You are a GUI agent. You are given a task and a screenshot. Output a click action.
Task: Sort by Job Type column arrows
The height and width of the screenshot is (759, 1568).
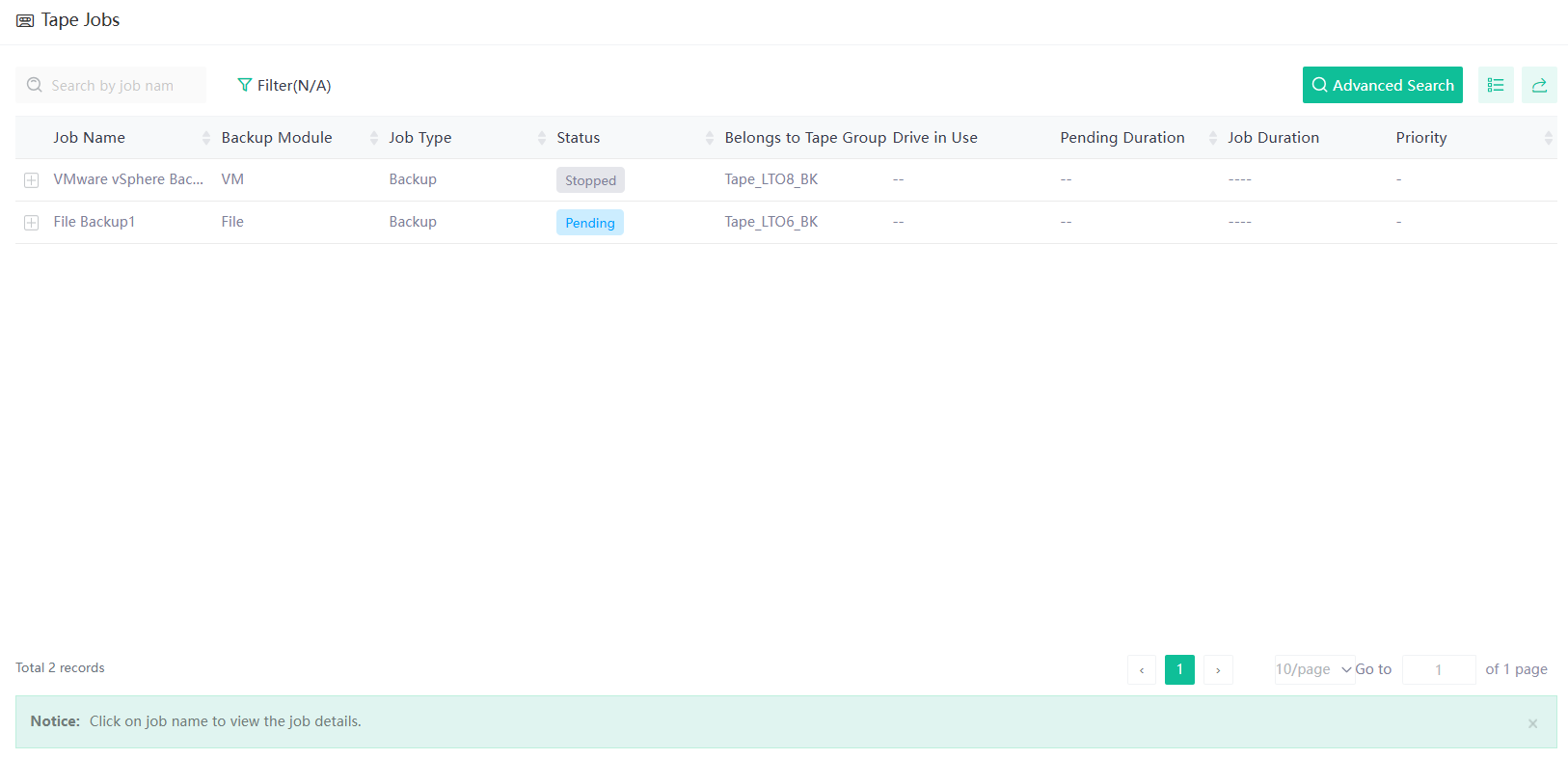point(542,138)
